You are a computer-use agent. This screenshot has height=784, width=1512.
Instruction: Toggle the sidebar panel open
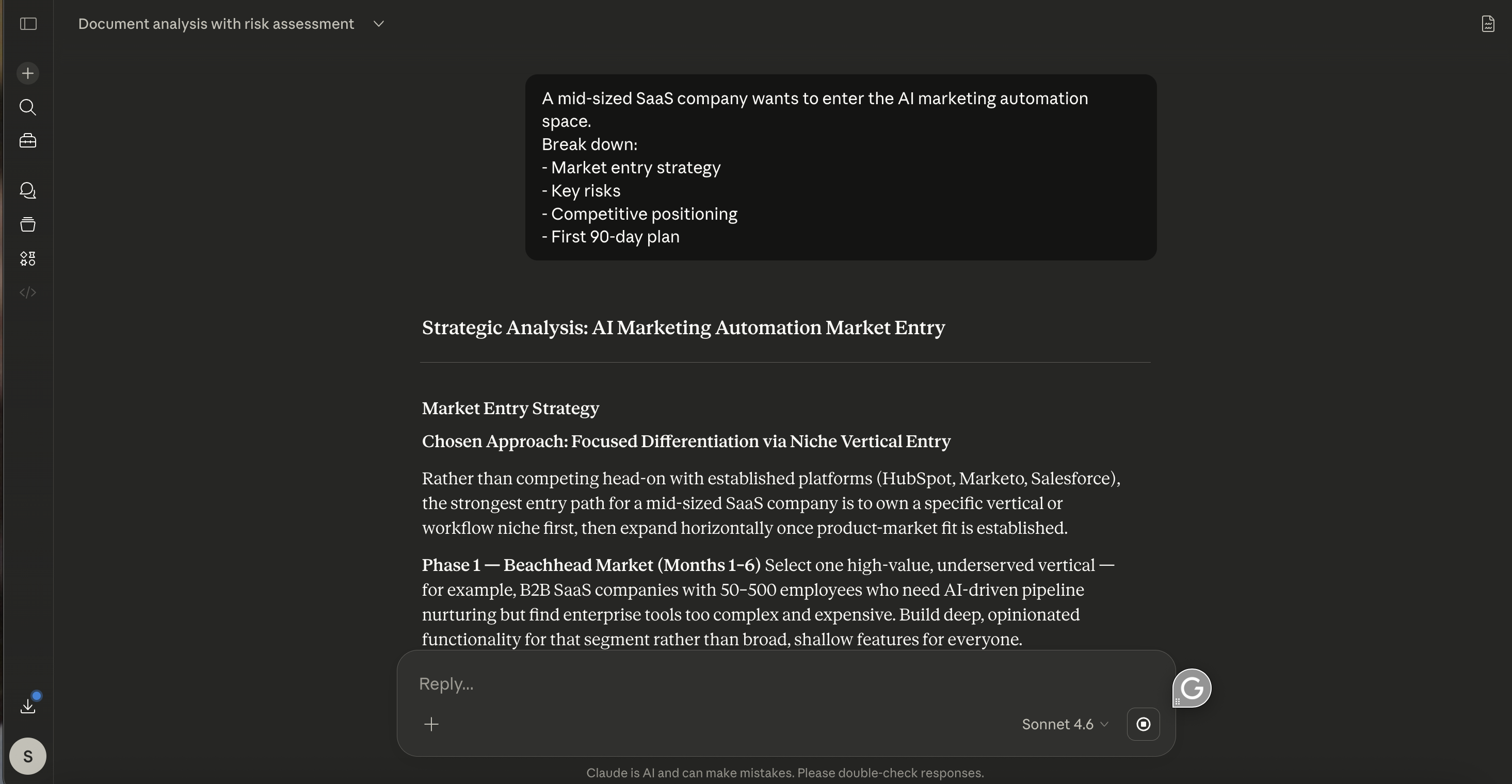pos(28,24)
